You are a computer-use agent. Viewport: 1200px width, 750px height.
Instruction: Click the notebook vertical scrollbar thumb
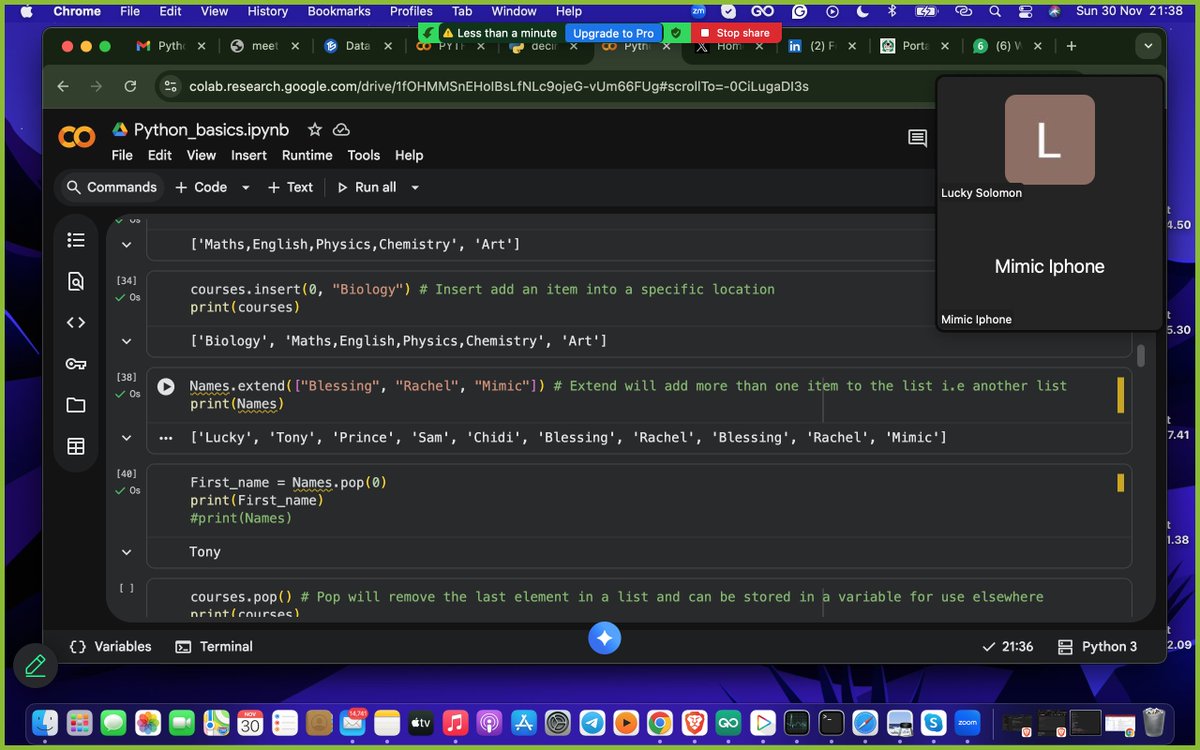(1141, 356)
